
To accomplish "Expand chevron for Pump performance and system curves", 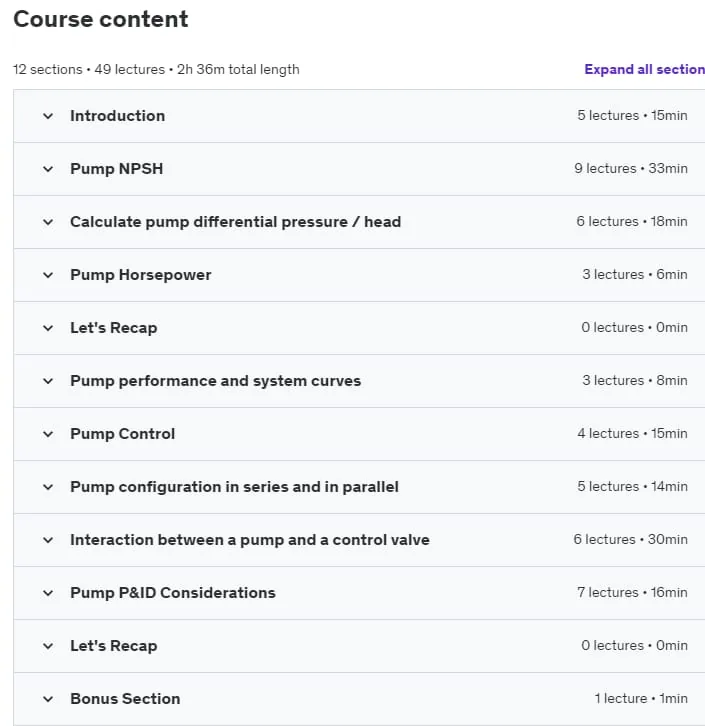I will click(x=48, y=381).
